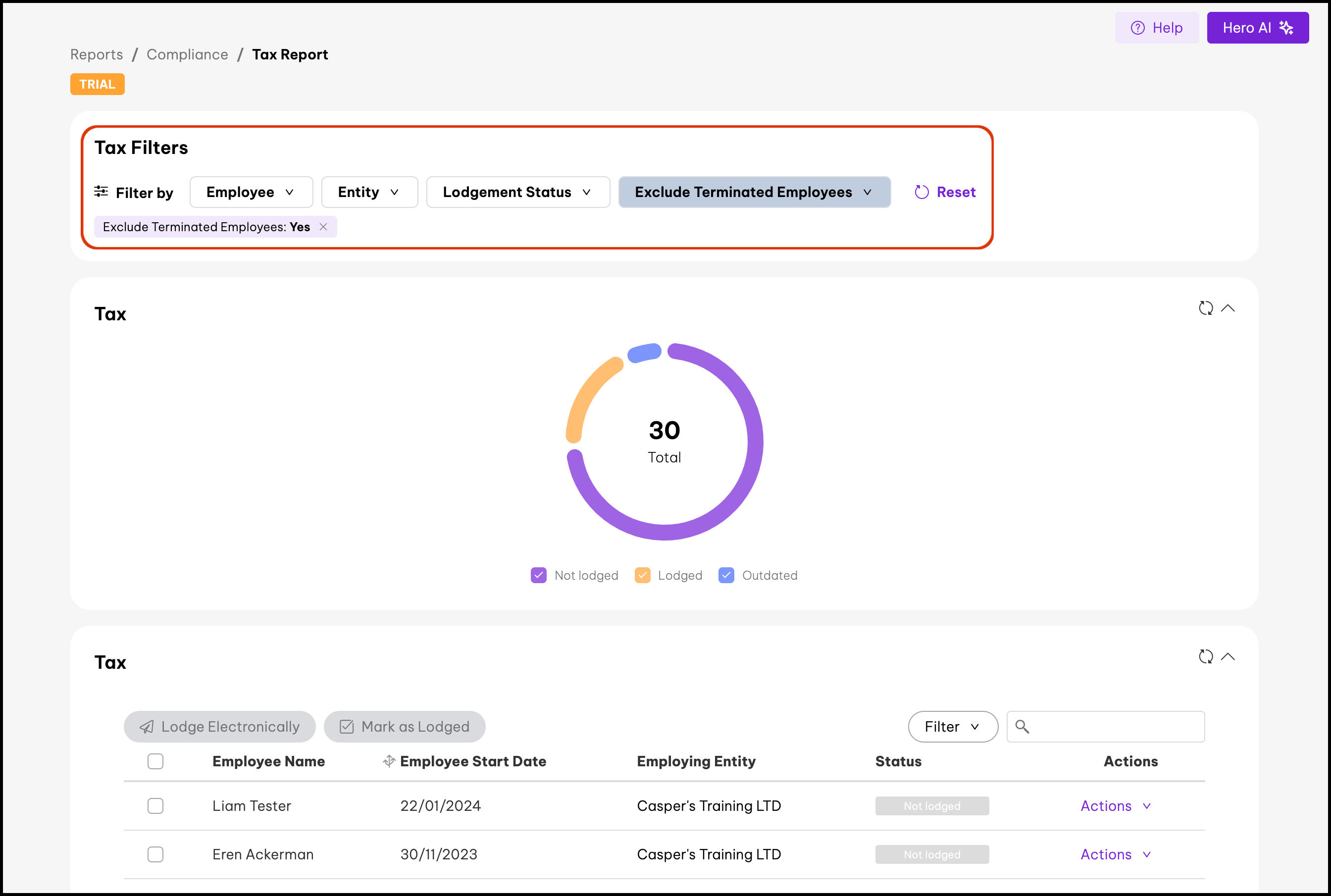Screen dimensions: 1331x896
Task: Collapse the Tax table panel chevron
Action: pos(1228,656)
